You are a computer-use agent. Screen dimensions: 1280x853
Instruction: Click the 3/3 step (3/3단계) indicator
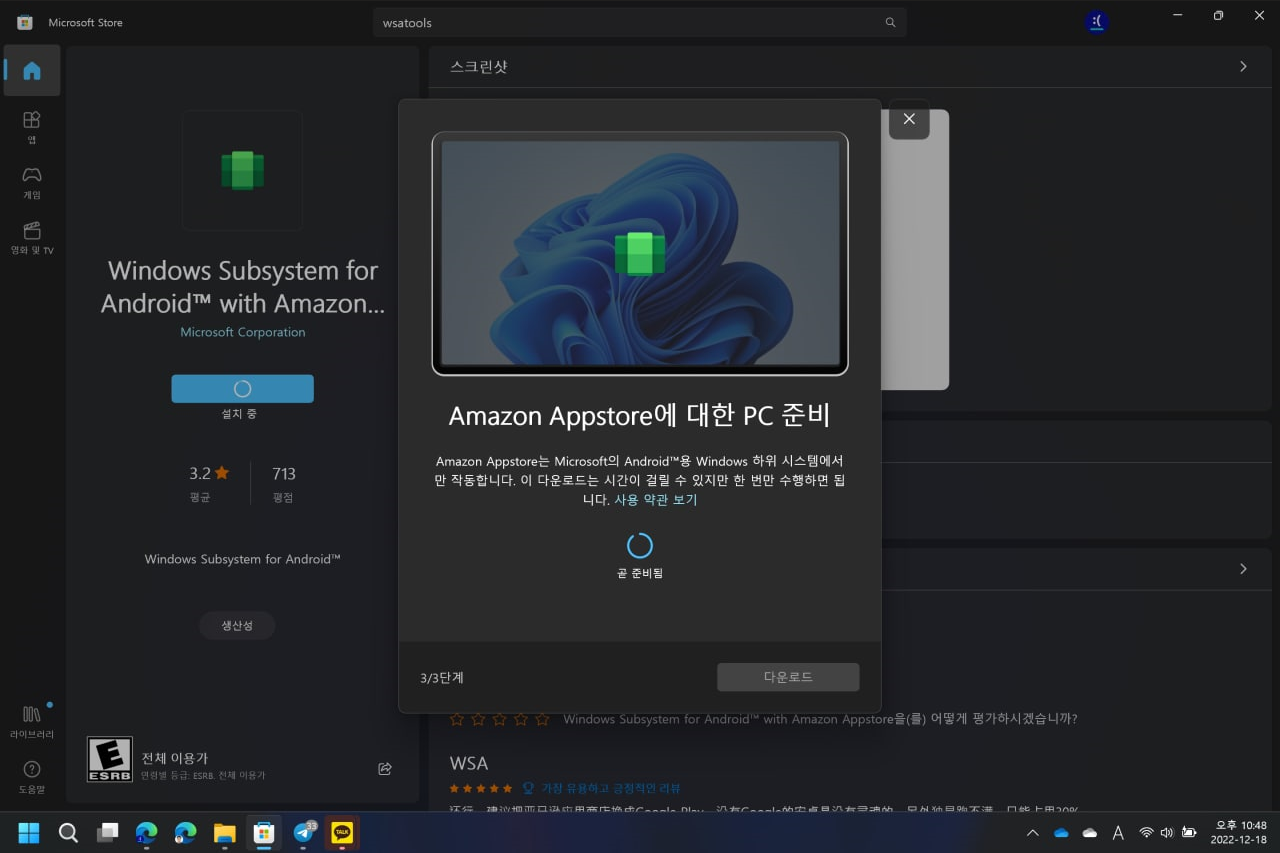(x=442, y=677)
